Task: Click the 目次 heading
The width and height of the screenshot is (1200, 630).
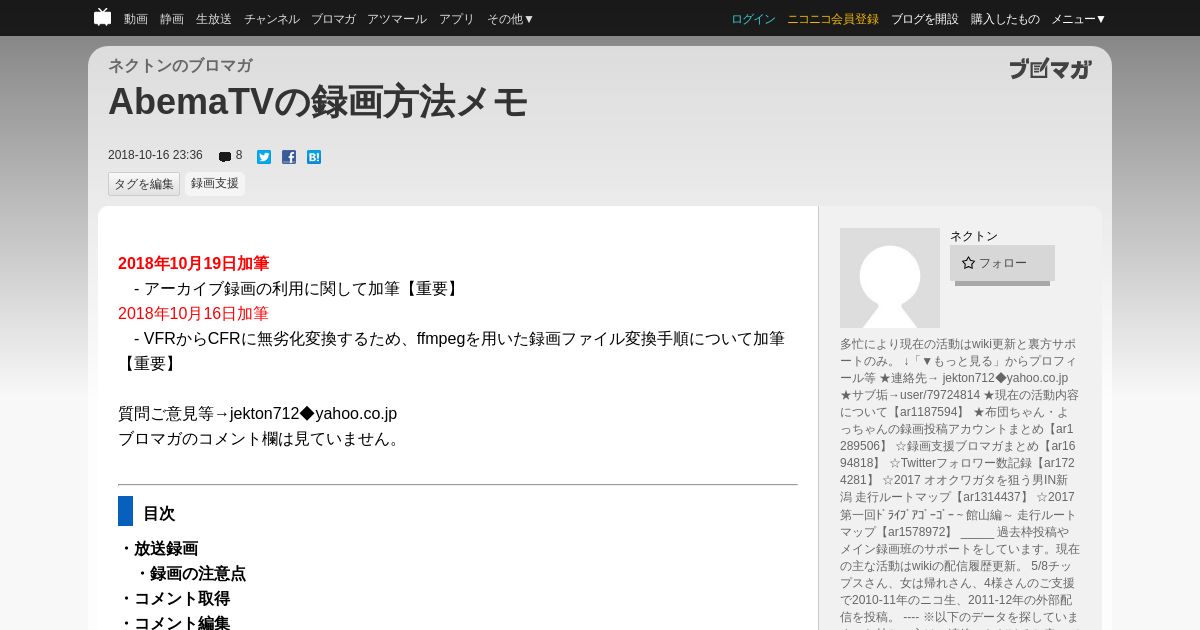Action: pyautogui.click(x=159, y=514)
